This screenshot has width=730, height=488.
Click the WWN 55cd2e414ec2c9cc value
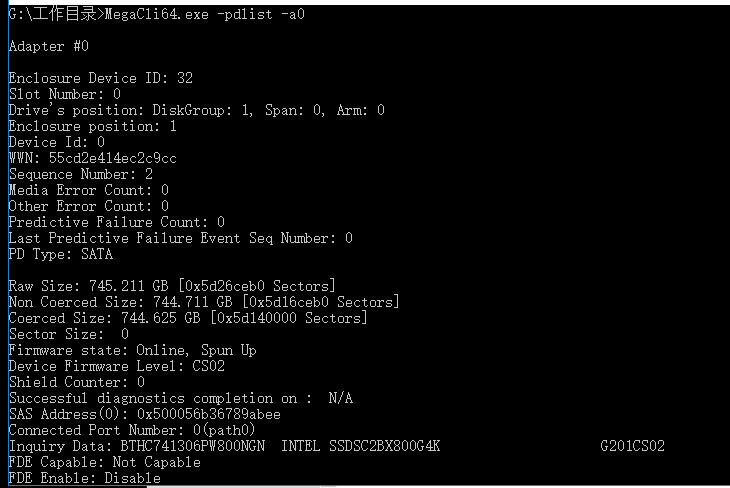click(x=113, y=158)
